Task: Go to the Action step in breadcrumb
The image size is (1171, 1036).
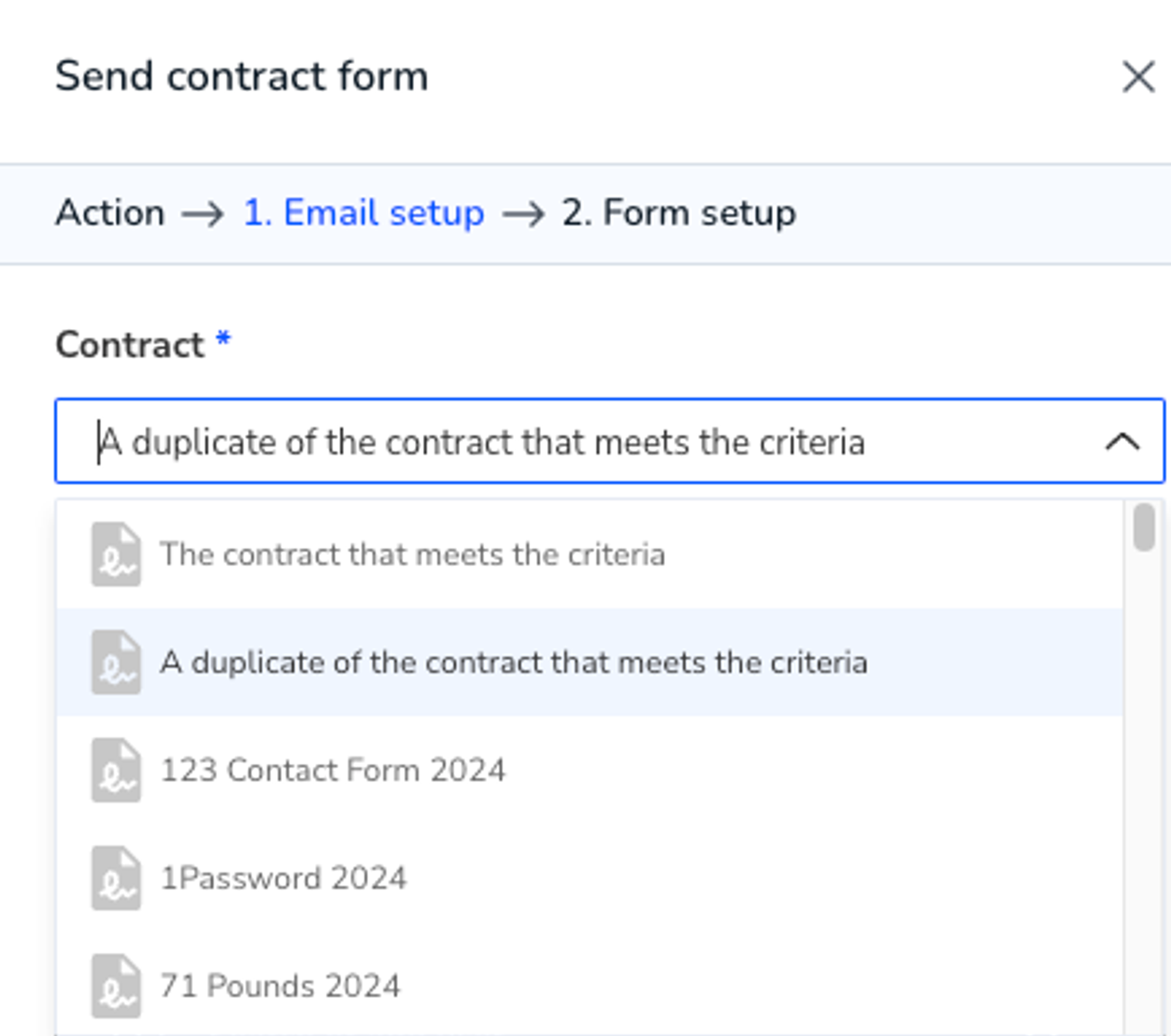Action: tap(110, 212)
